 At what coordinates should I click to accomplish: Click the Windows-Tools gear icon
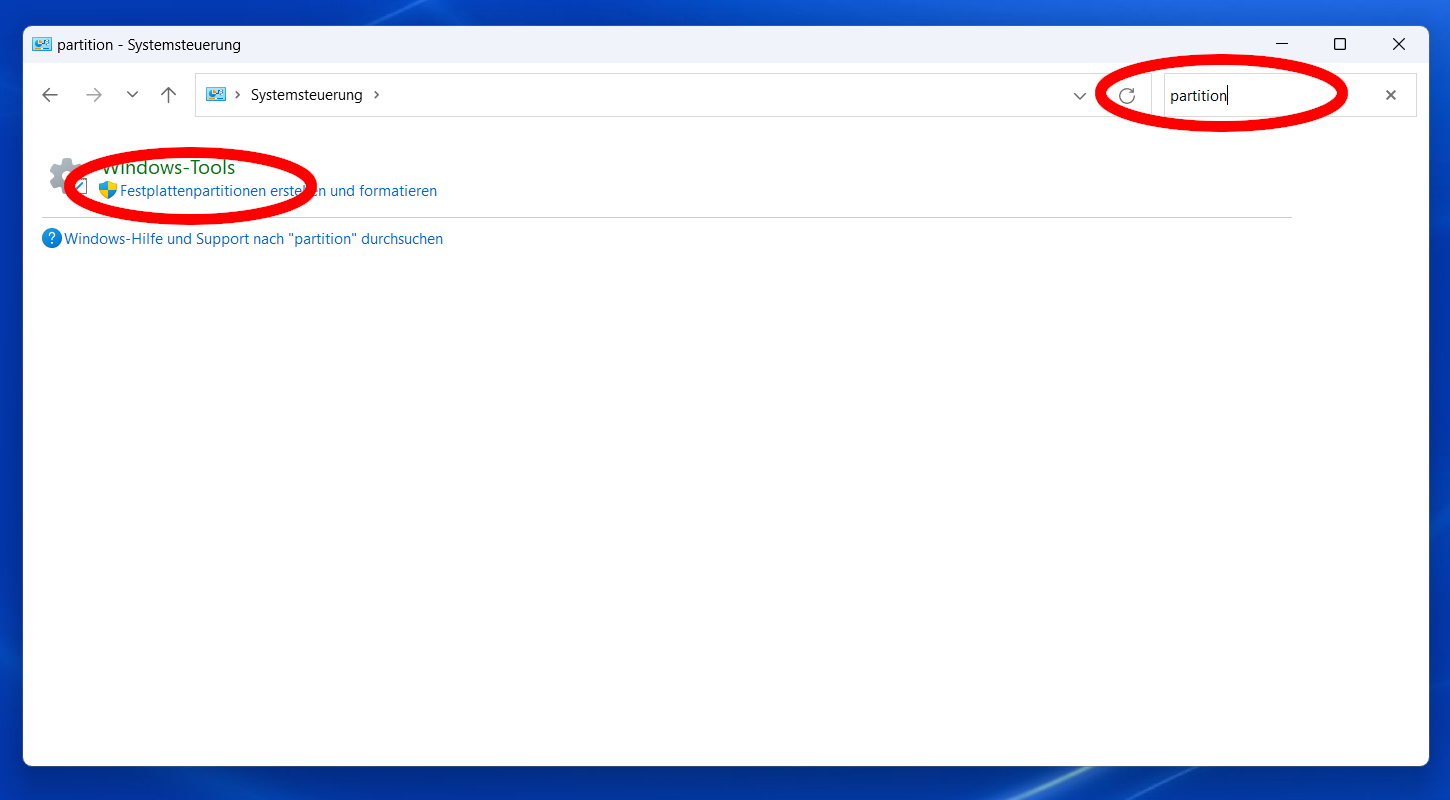click(67, 176)
